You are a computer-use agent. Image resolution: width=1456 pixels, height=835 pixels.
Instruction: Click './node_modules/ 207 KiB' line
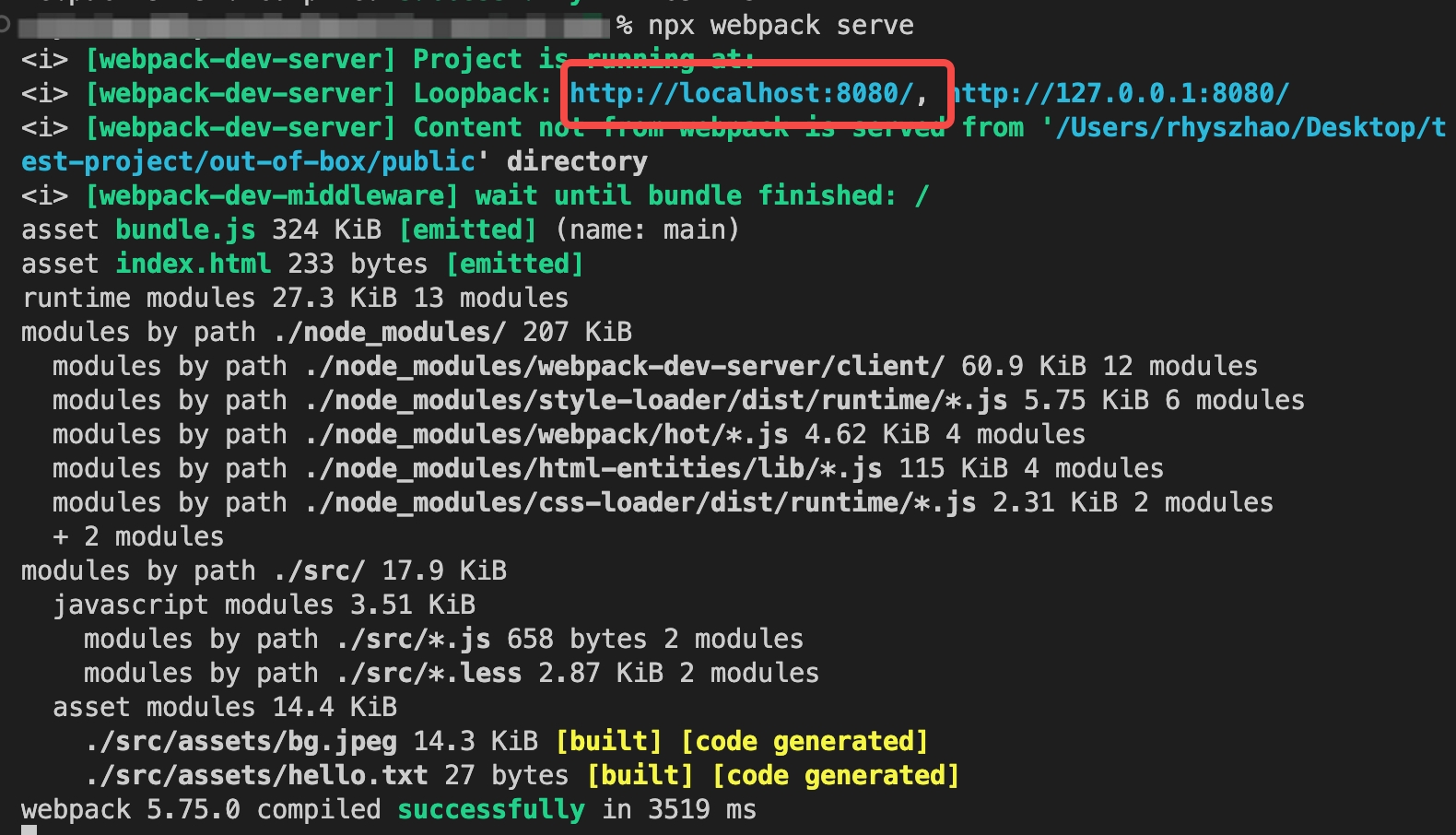[452, 332]
